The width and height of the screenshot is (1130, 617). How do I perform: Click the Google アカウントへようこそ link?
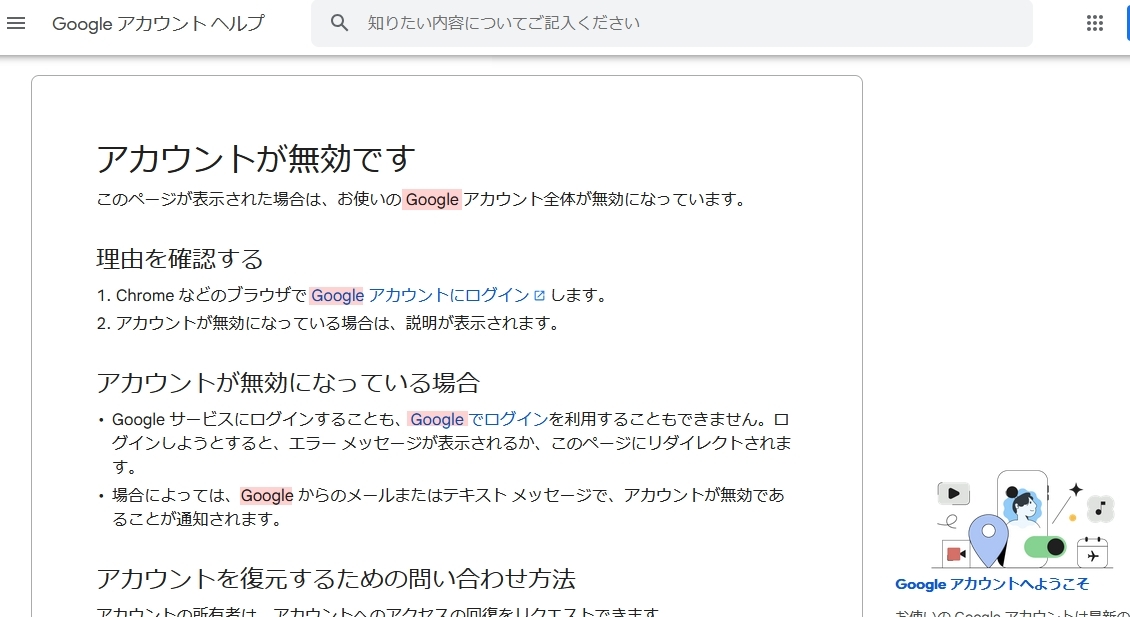pos(992,584)
